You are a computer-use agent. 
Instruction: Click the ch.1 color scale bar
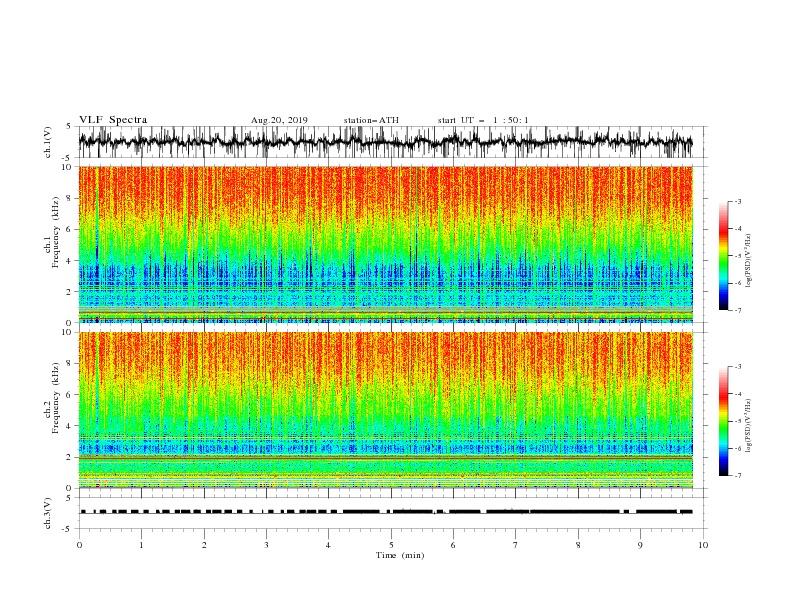pyautogui.click(x=723, y=256)
